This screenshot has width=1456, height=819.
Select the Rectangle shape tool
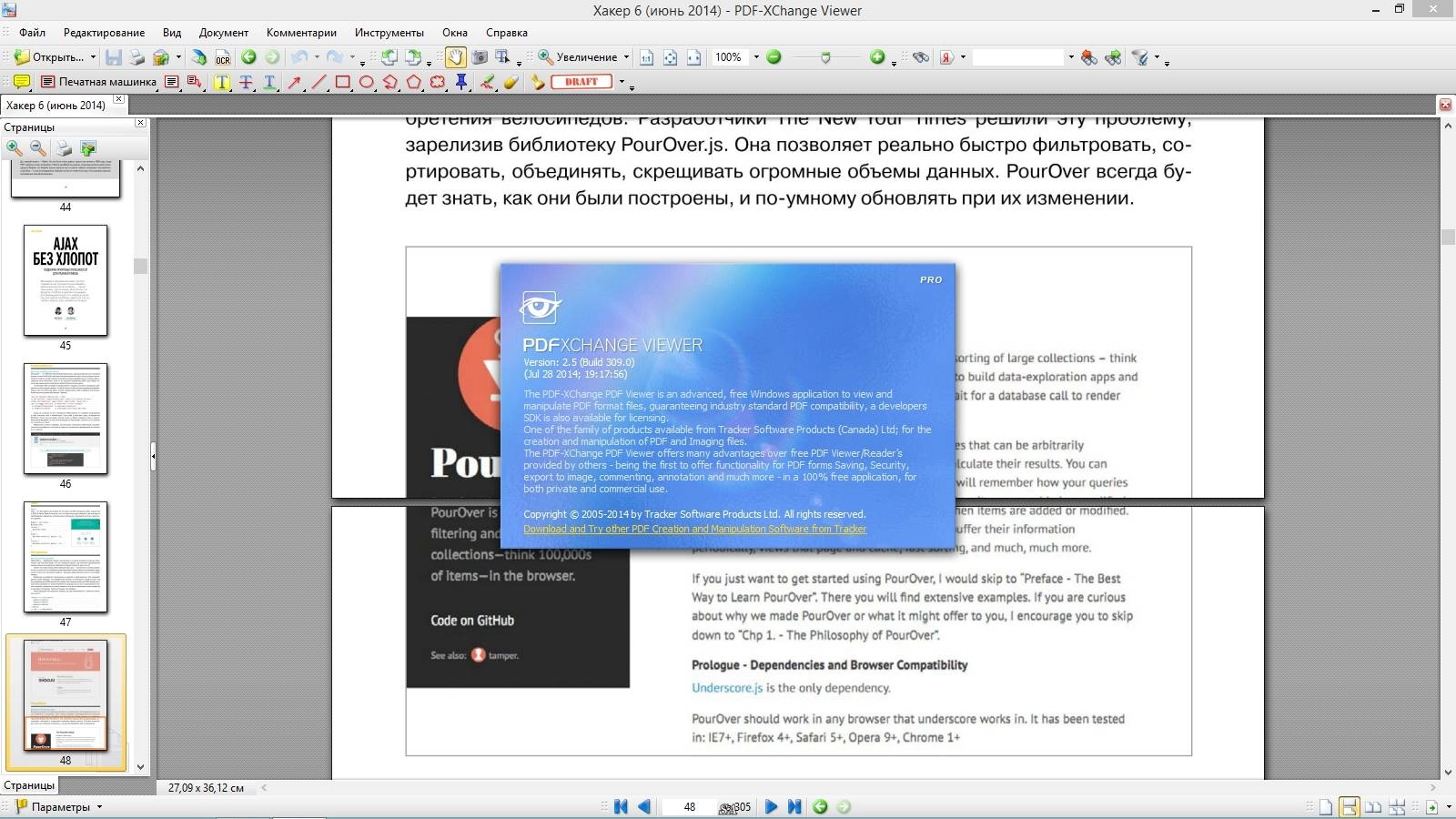pyautogui.click(x=343, y=82)
